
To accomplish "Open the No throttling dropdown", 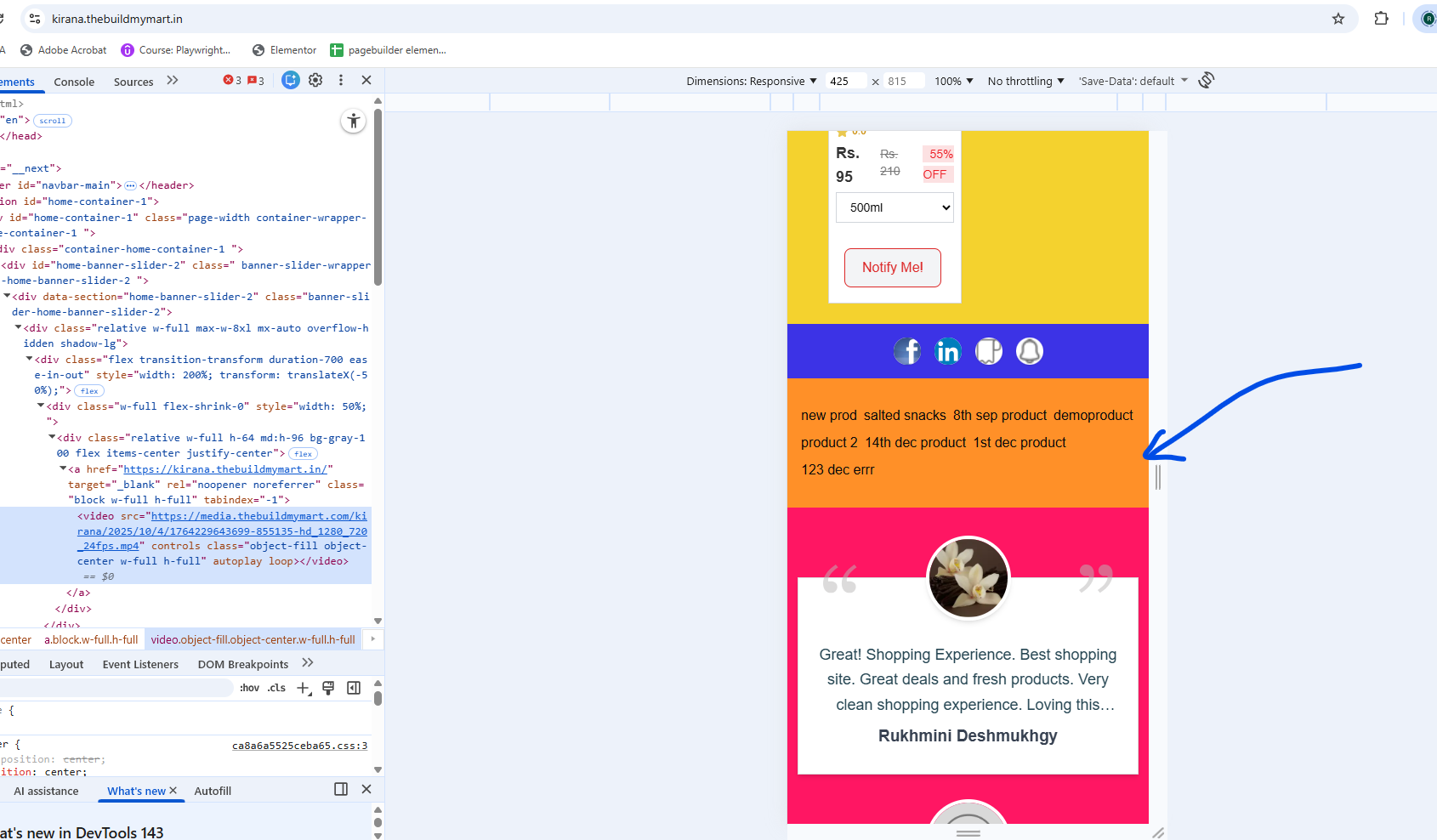I will tap(1025, 82).
